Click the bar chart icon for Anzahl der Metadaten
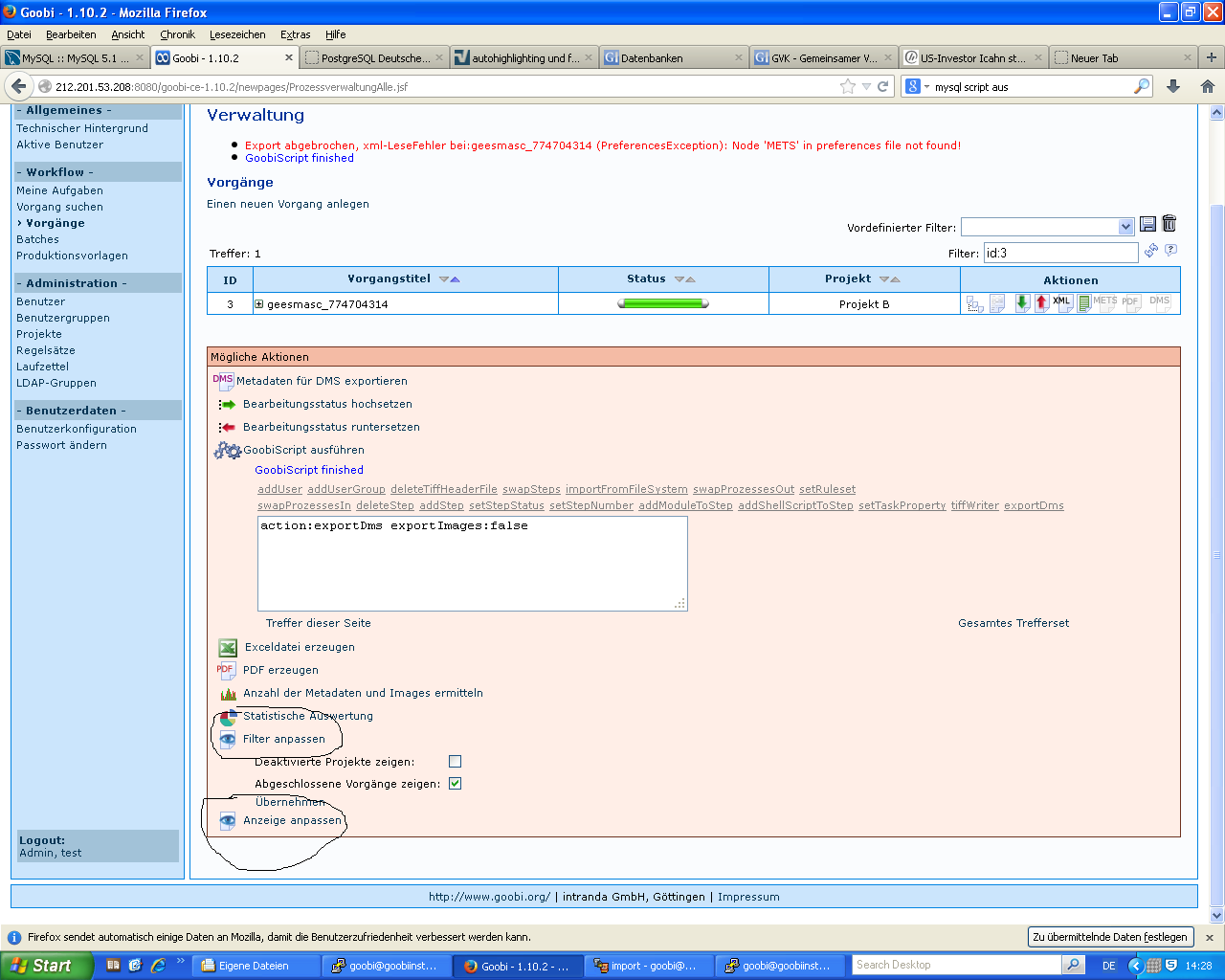1225x980 pixels. 228,694
